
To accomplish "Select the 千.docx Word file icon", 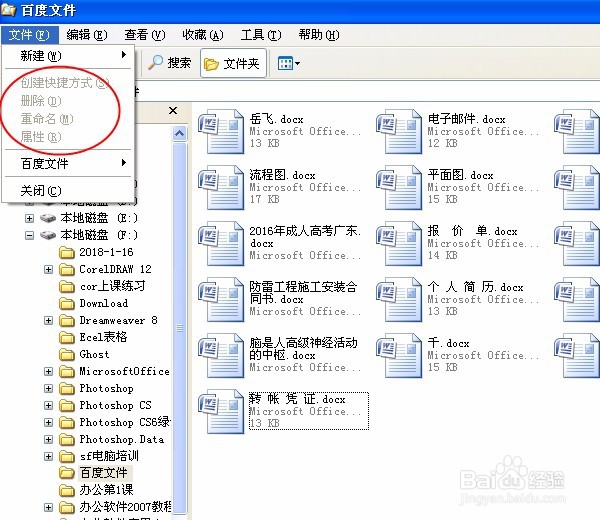I will 399,355.
